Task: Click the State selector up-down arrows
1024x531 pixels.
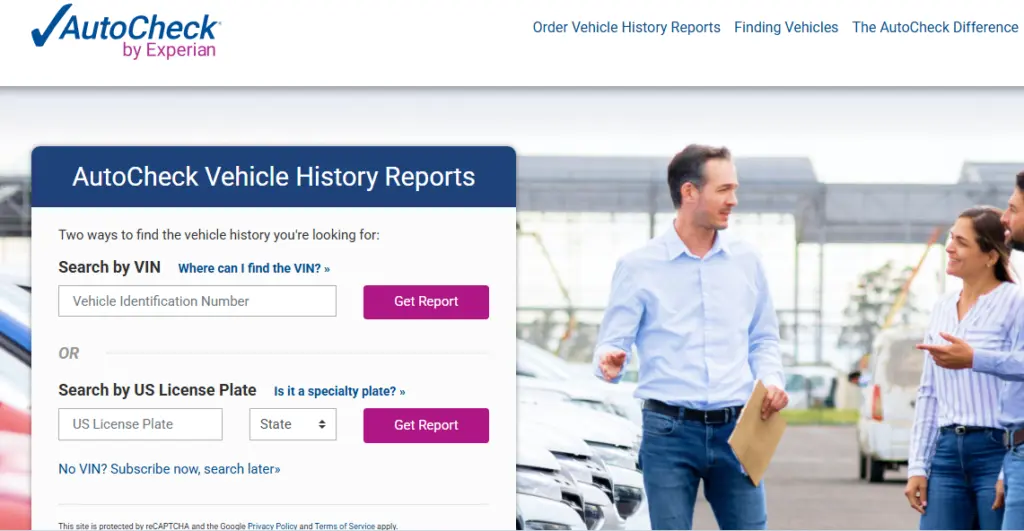Action: [322, 425]
